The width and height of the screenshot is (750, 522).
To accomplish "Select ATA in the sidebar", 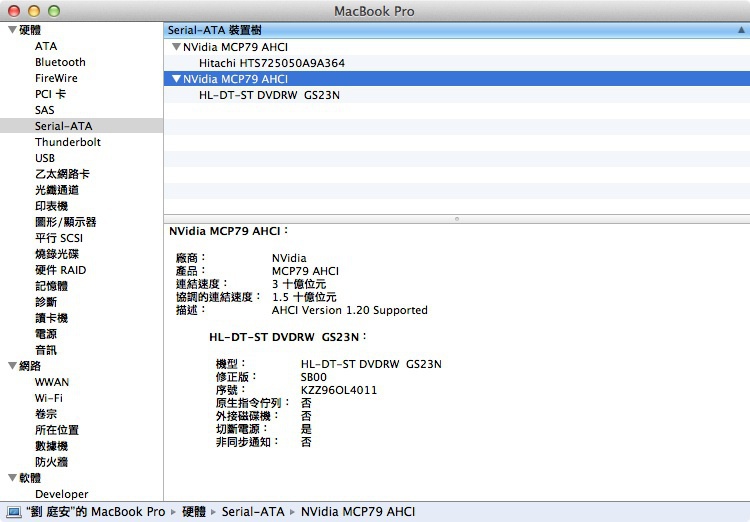I will click(x=46, y=46).
